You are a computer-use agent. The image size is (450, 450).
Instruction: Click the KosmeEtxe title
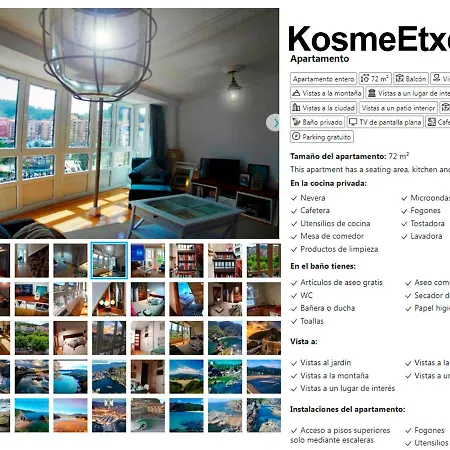(369, 39)
